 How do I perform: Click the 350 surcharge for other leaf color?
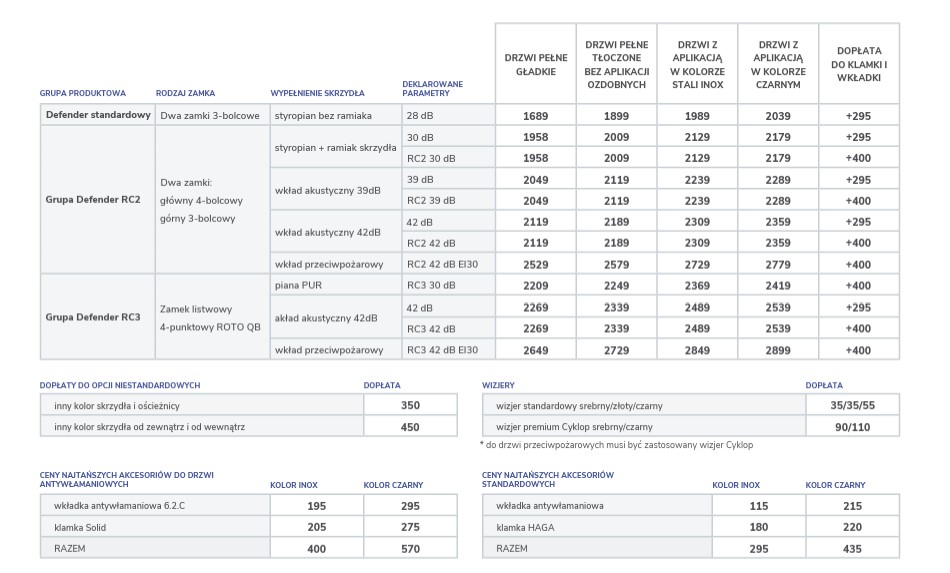pos(410,406)
